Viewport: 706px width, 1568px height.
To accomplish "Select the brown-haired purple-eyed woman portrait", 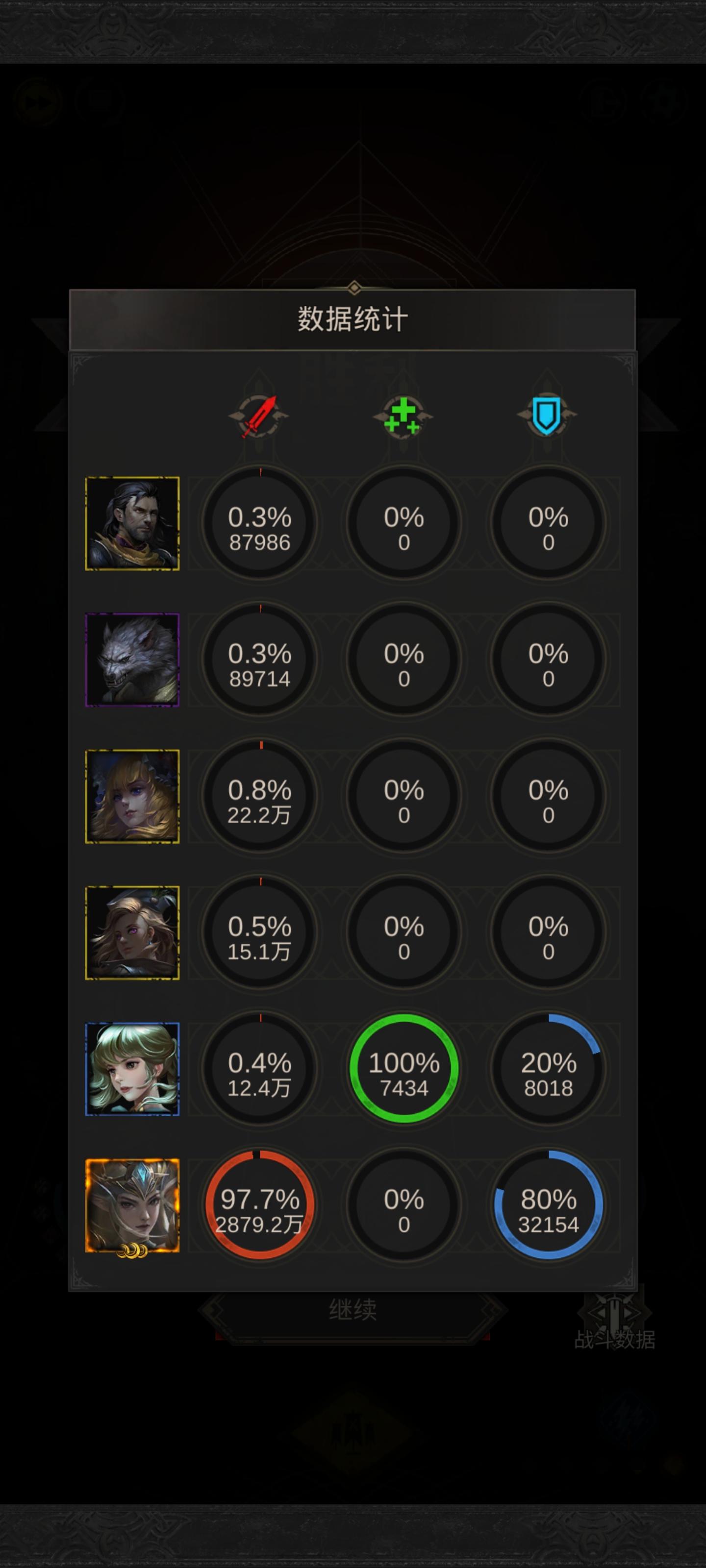I will 132,932.
